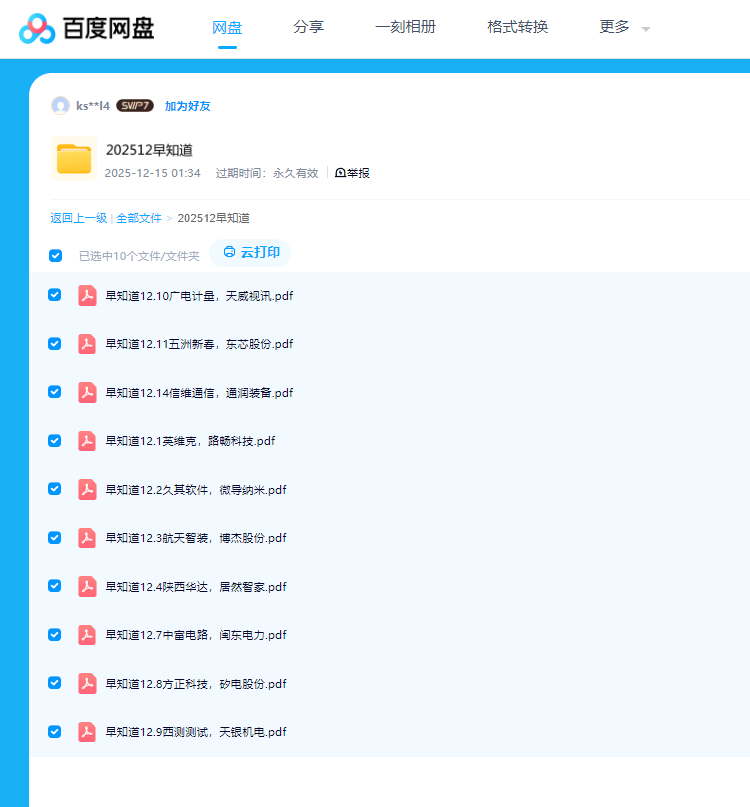Expand the 更多 dropdown menu
Screen dimensions: 750x807
[624, 28]
